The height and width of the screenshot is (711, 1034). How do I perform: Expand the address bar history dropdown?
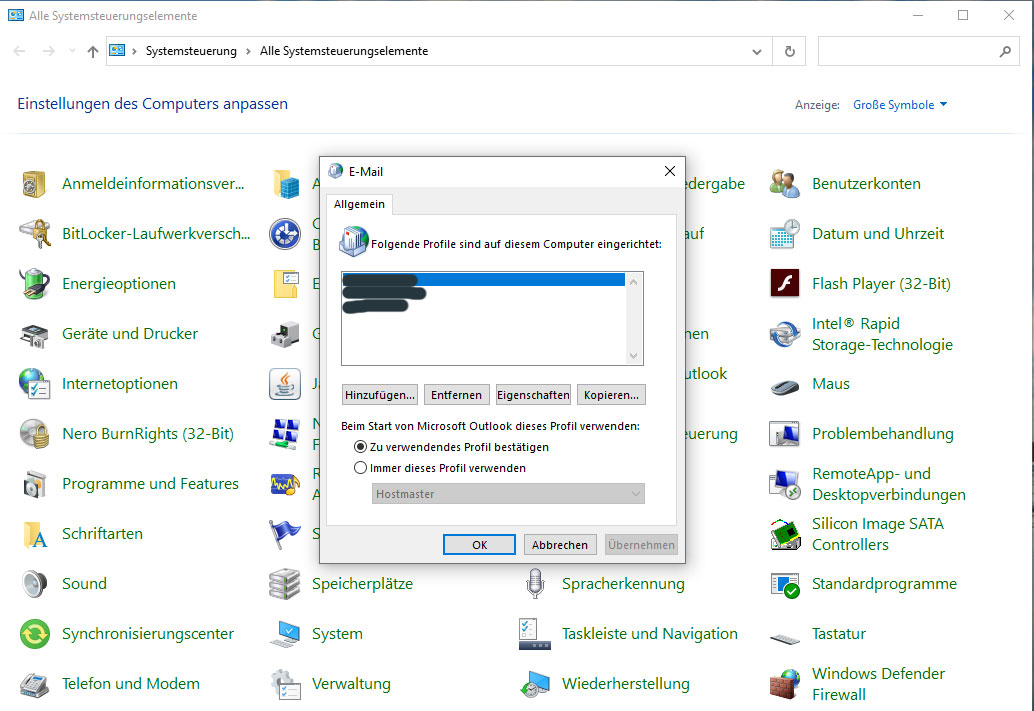[x=757, y=51]
